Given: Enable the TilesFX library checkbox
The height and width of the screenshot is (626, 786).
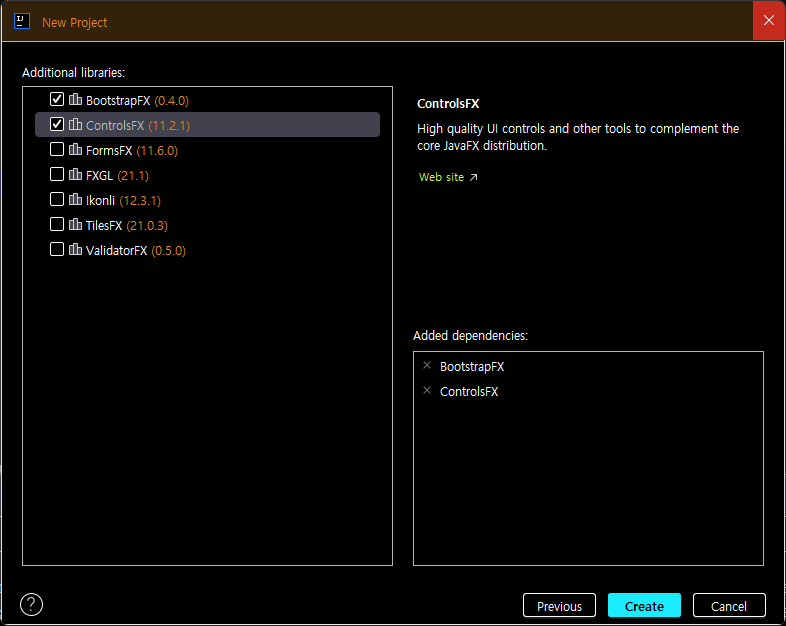Looking at the screenshot, I should (57, 224).
